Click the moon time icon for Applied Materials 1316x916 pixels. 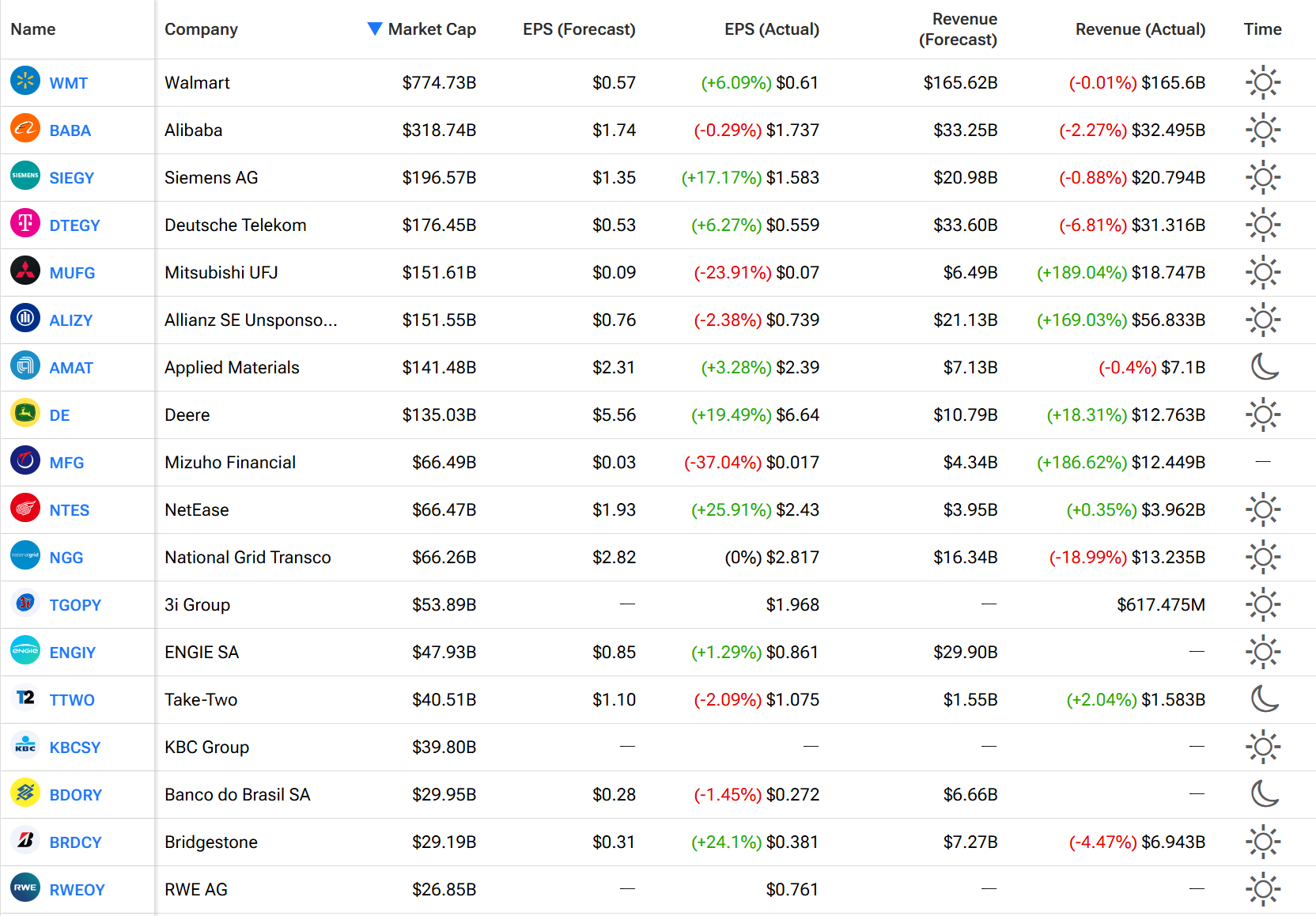[1265, 366]
